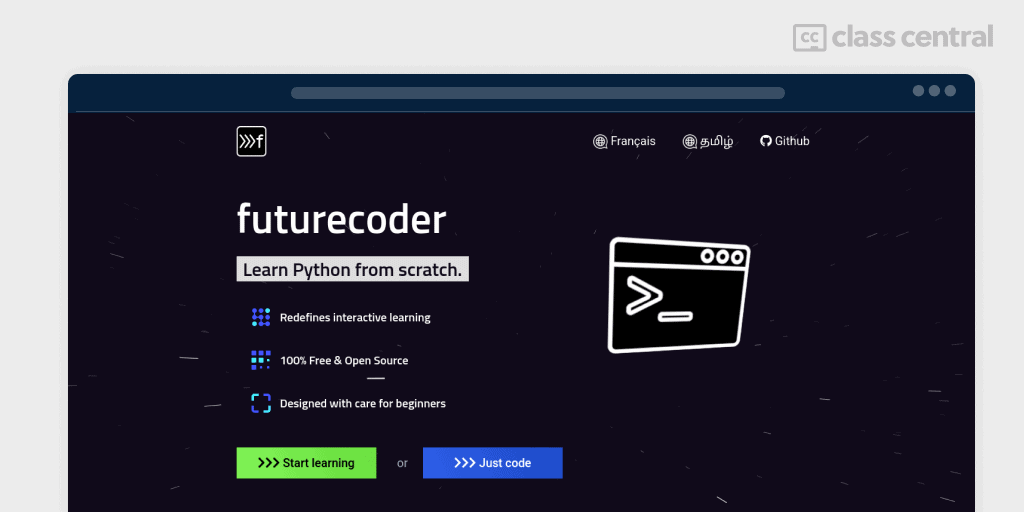Click the Redefines interactive learning text
This screenshot has height=512, width=1024.
coord(355,318)
